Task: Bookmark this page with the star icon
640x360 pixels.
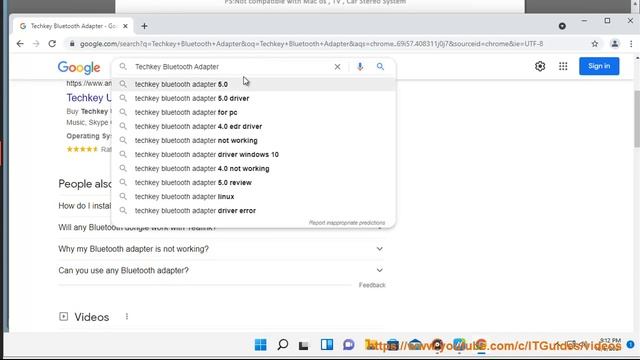Action: 595,44
